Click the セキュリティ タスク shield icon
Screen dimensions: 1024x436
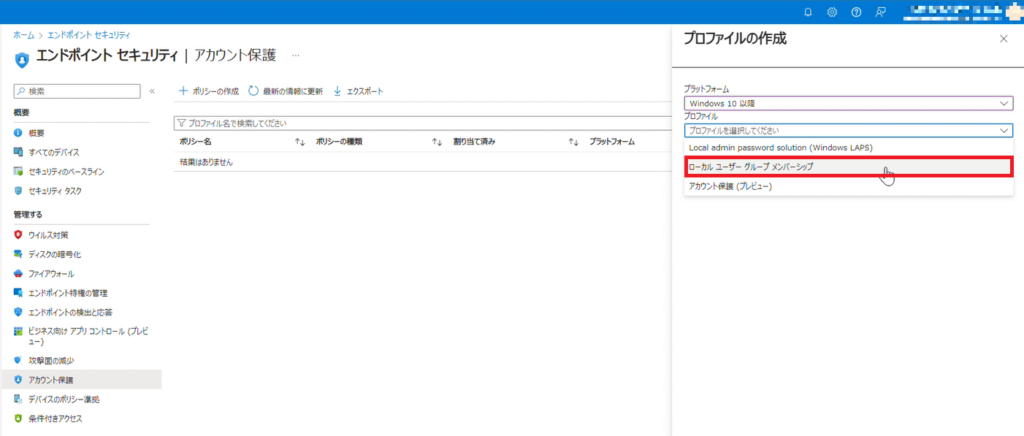18,191
